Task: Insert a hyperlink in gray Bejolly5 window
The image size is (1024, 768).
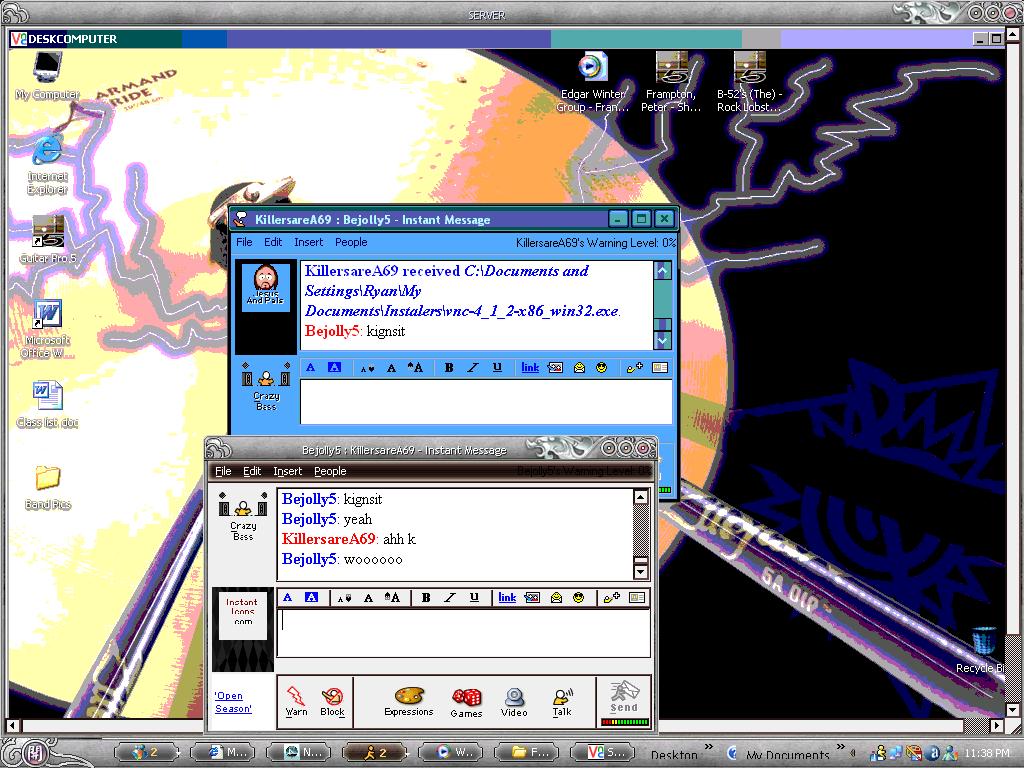Action: click(507, 598)
